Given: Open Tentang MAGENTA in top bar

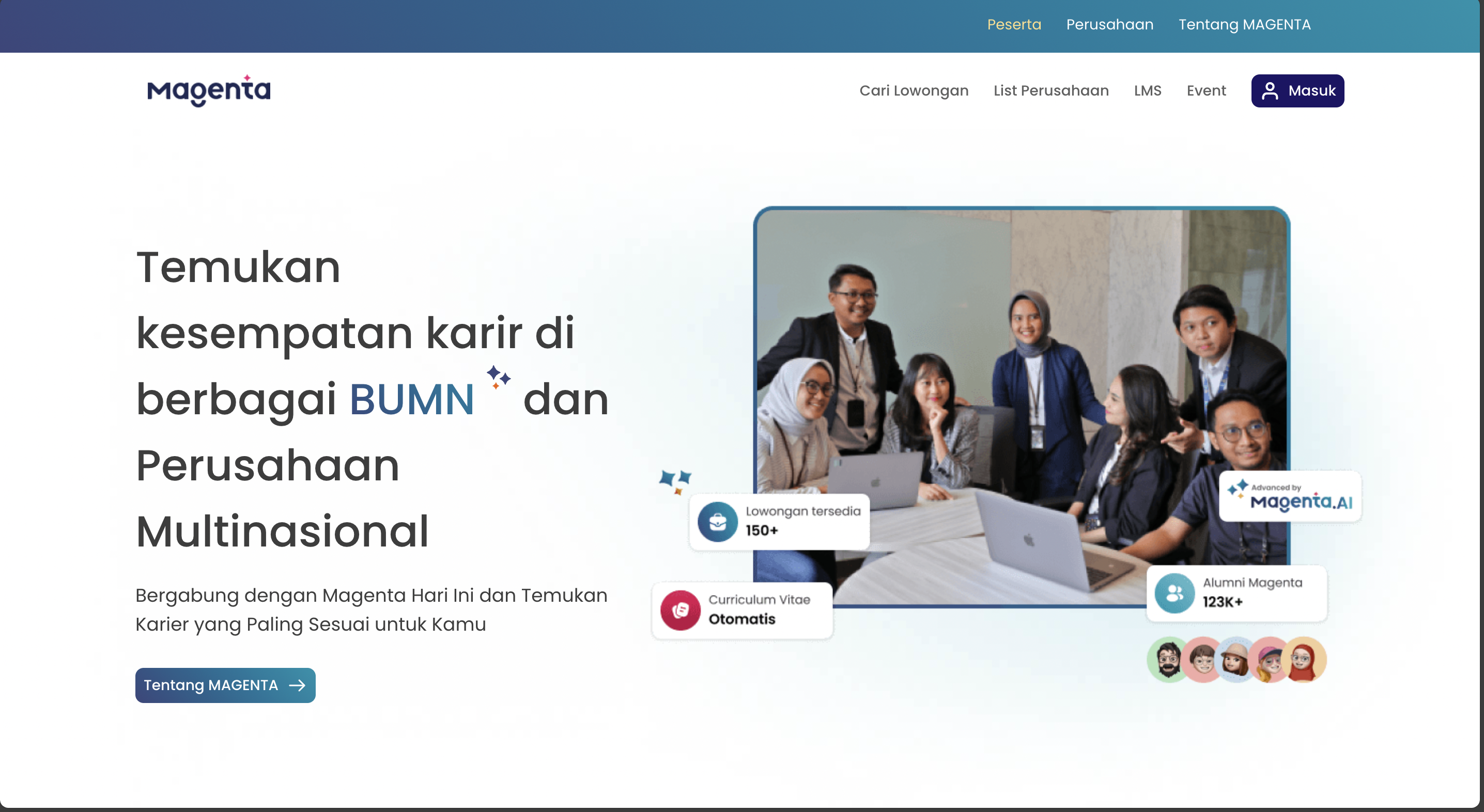Looking at the screenshot, I should pyautogui.click(x=1244, y=24).
